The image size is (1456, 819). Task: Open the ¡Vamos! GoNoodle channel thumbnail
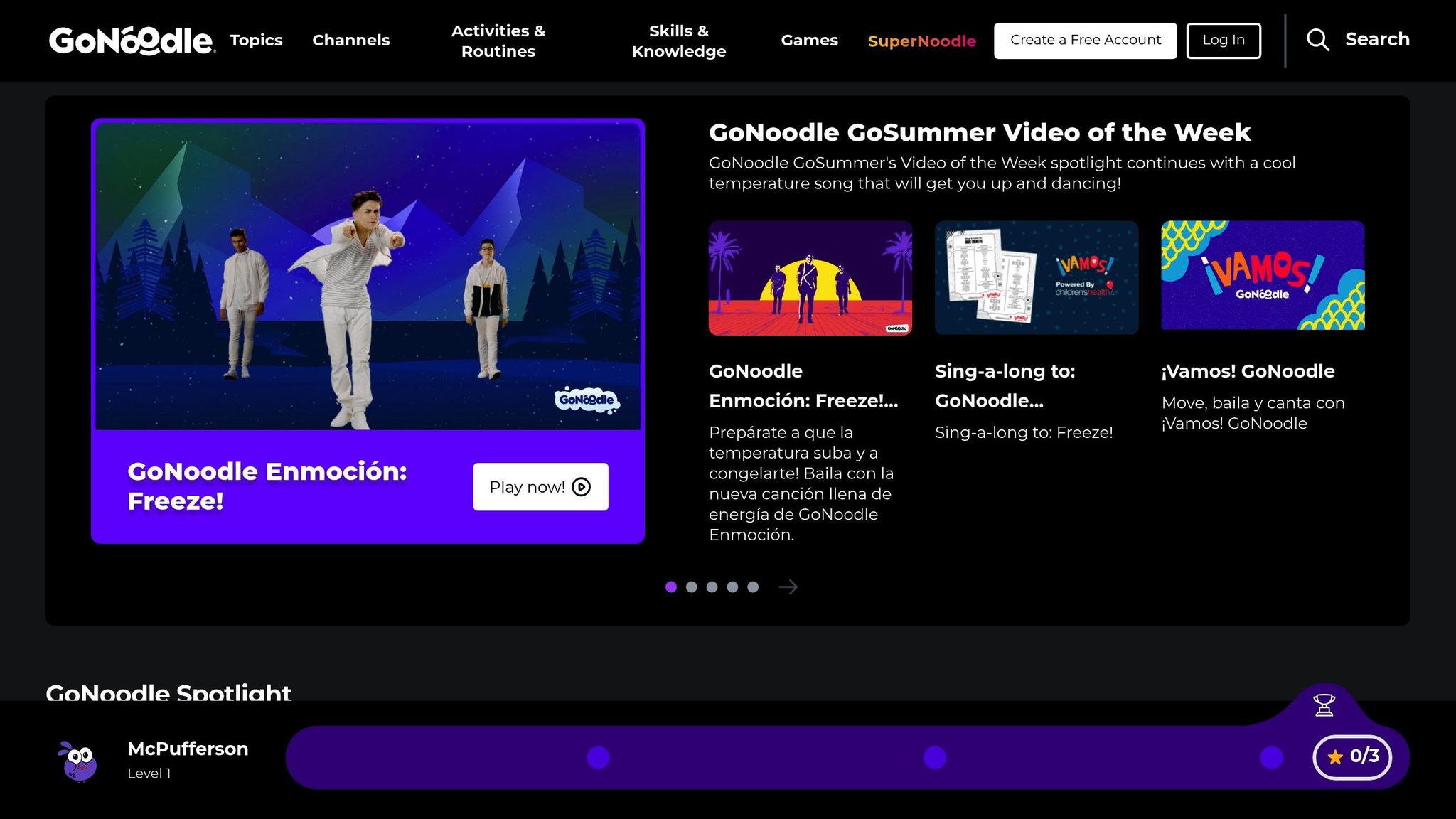point(1263,276)
